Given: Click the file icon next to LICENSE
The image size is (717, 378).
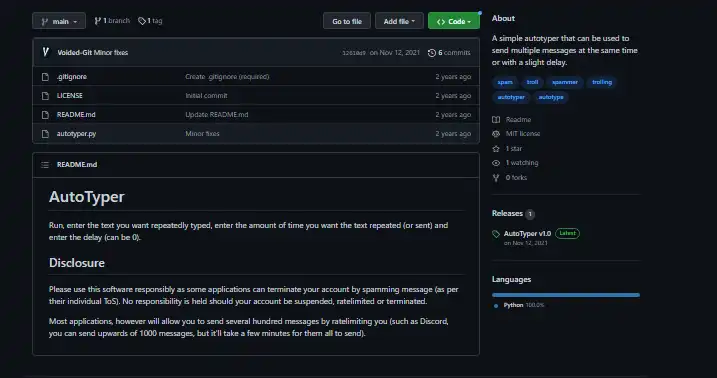Looking at the screenshot, I should point(45,96).
